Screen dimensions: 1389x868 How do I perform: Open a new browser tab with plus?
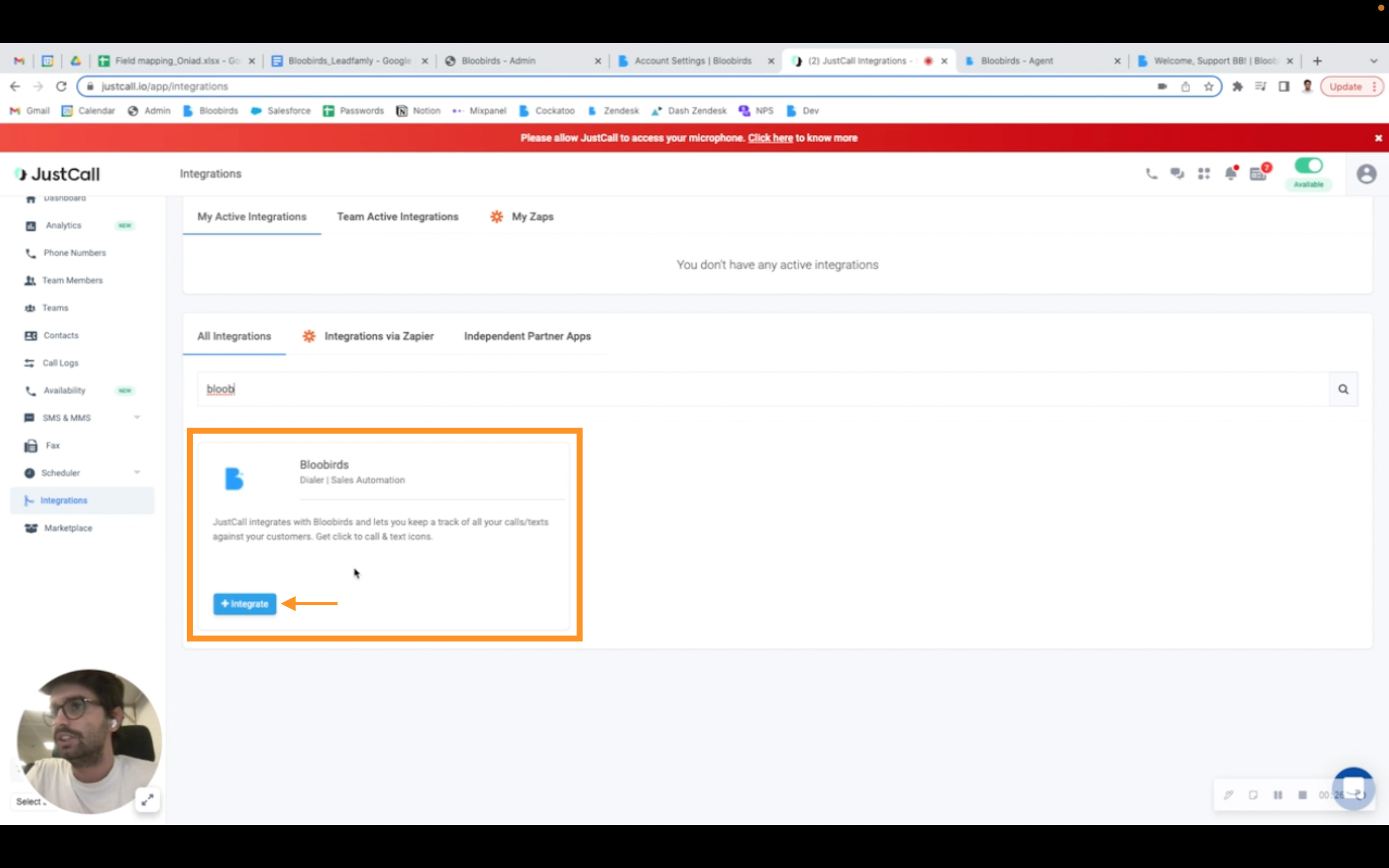pyautogui.click(x=1317, y=61)
